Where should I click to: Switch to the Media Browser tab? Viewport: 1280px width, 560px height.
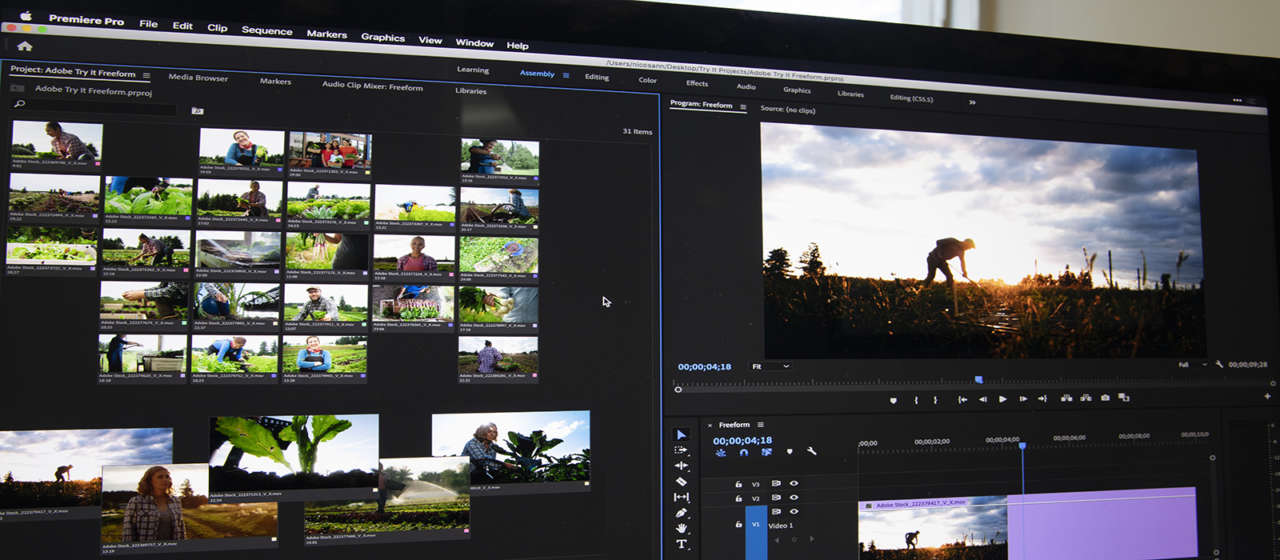pos(198,77)
